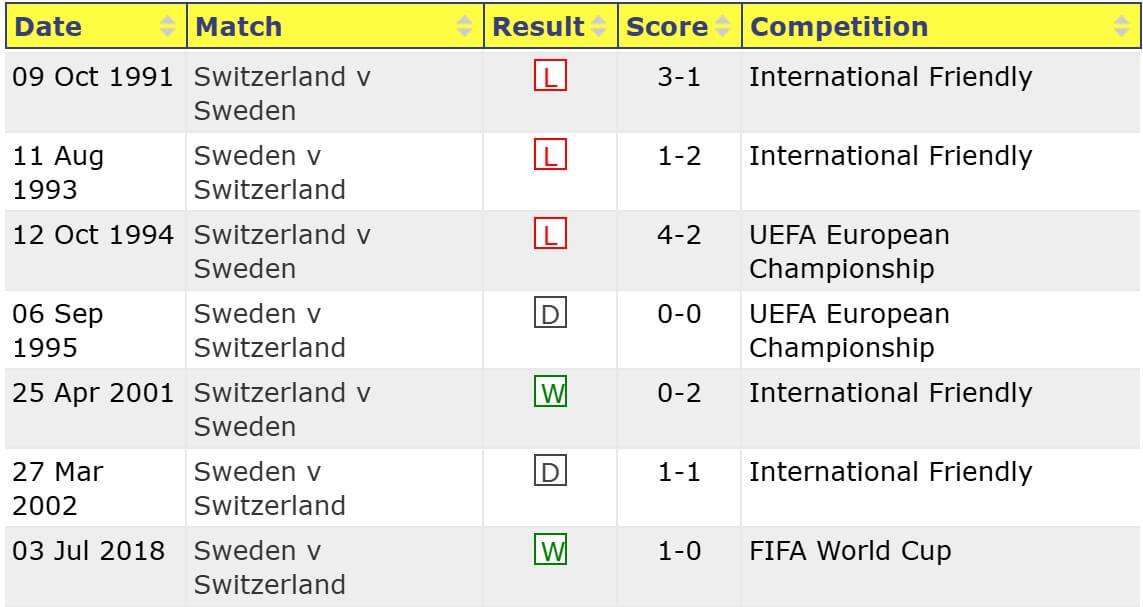This screenshot has height=607, width=1143.
Task: Click the Competition column header label
Action: 838,27
